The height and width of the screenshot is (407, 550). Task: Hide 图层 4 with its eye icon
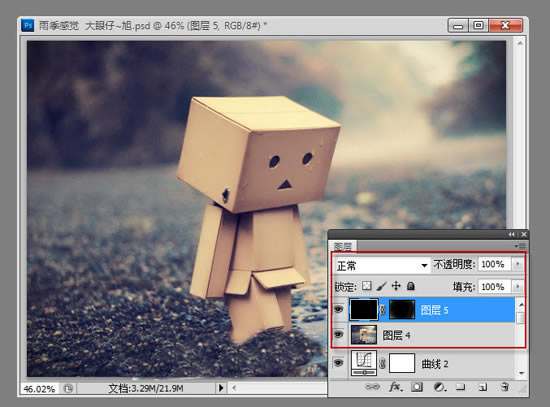pyautogui.click(x=338, y=334)
